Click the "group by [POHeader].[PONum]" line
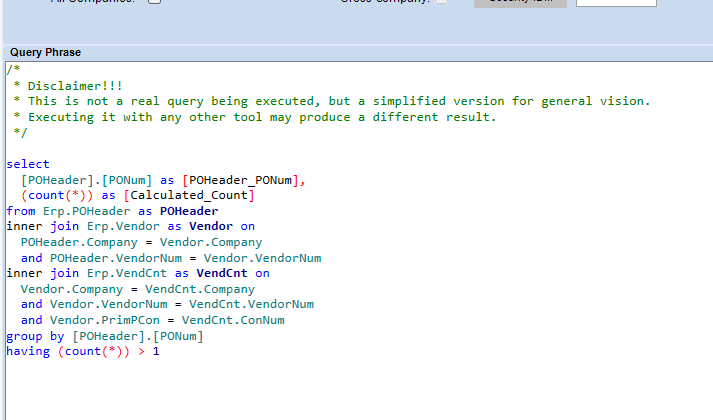Screen dimensions: 713x420 tap(105, 336)
